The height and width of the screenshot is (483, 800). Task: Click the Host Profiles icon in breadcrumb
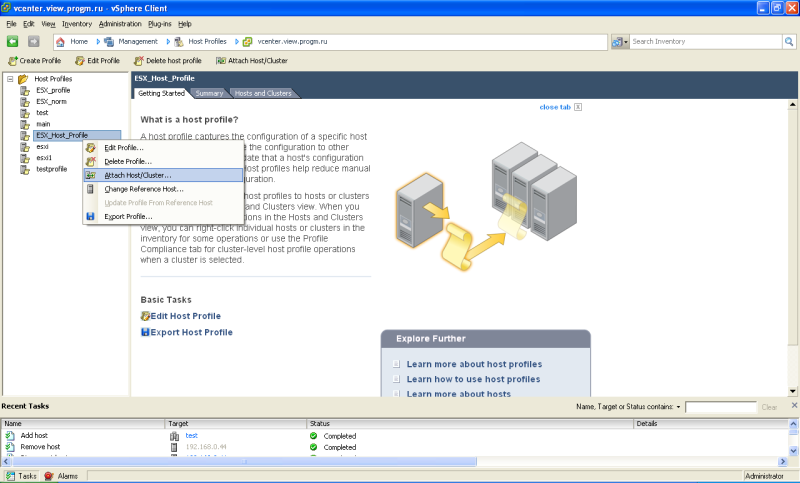pyautogui.click(x=179, y=42)
